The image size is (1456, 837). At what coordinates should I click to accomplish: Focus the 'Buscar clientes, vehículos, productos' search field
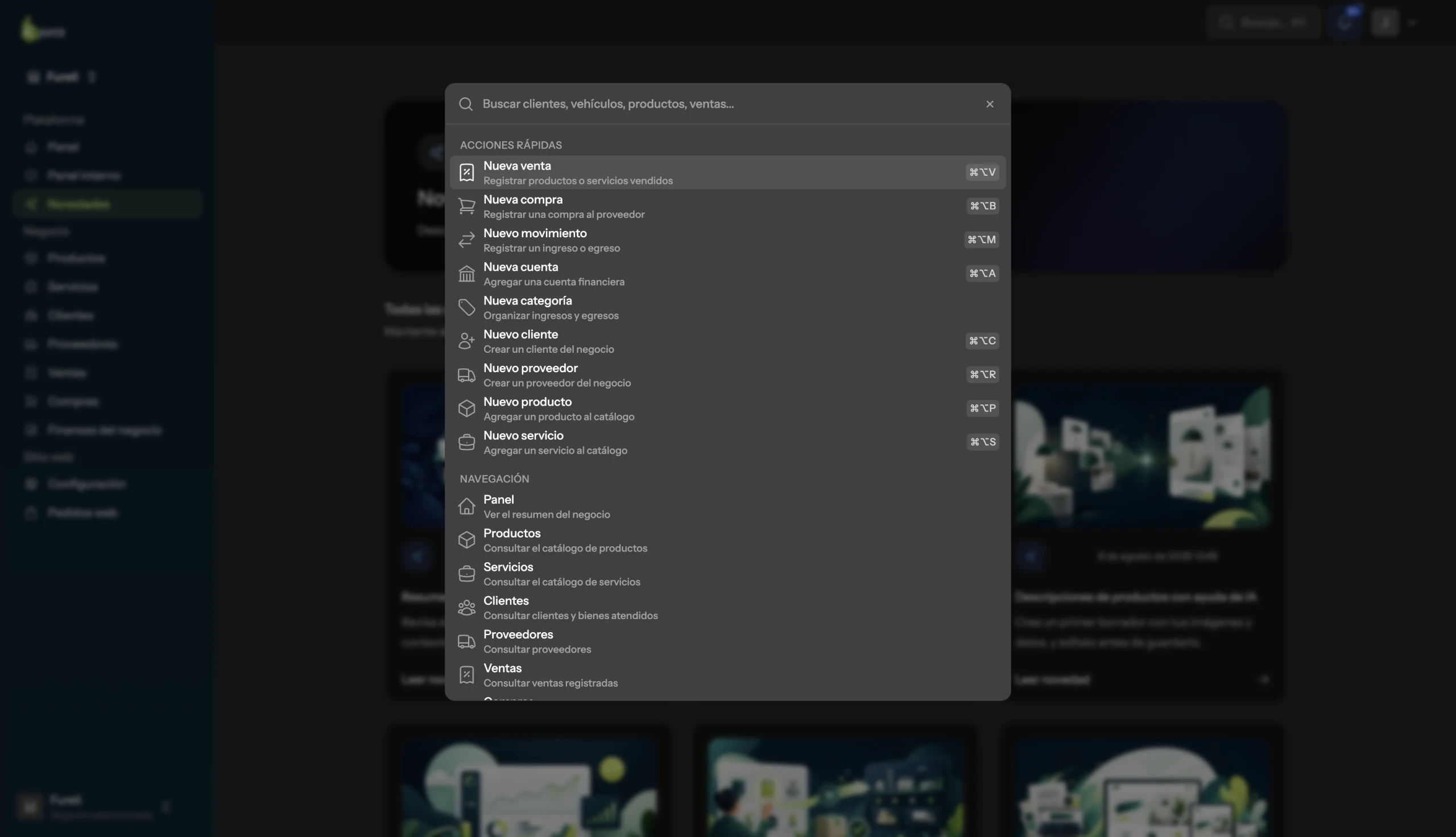727,104
